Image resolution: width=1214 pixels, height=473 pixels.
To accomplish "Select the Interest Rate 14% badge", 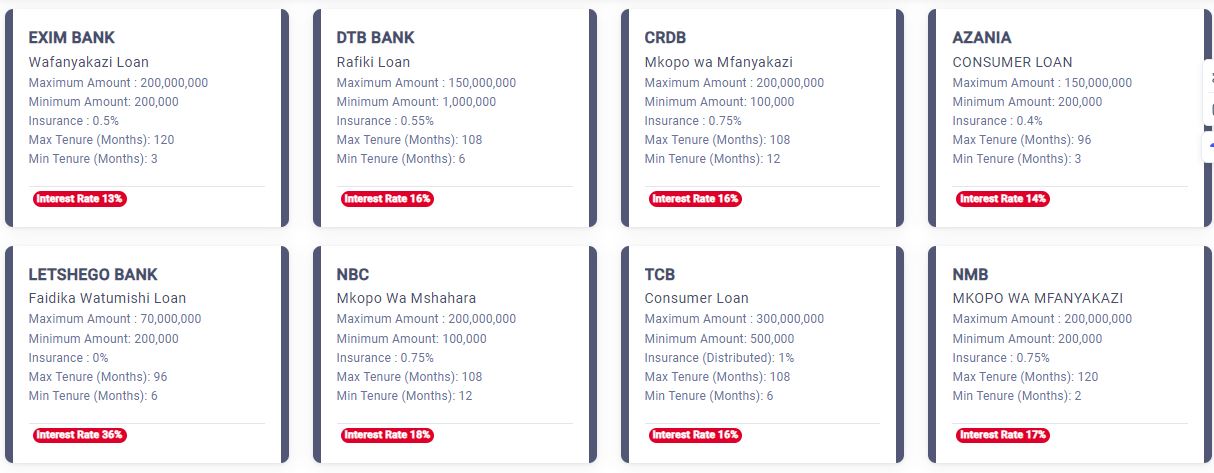I will [1003, 199].
